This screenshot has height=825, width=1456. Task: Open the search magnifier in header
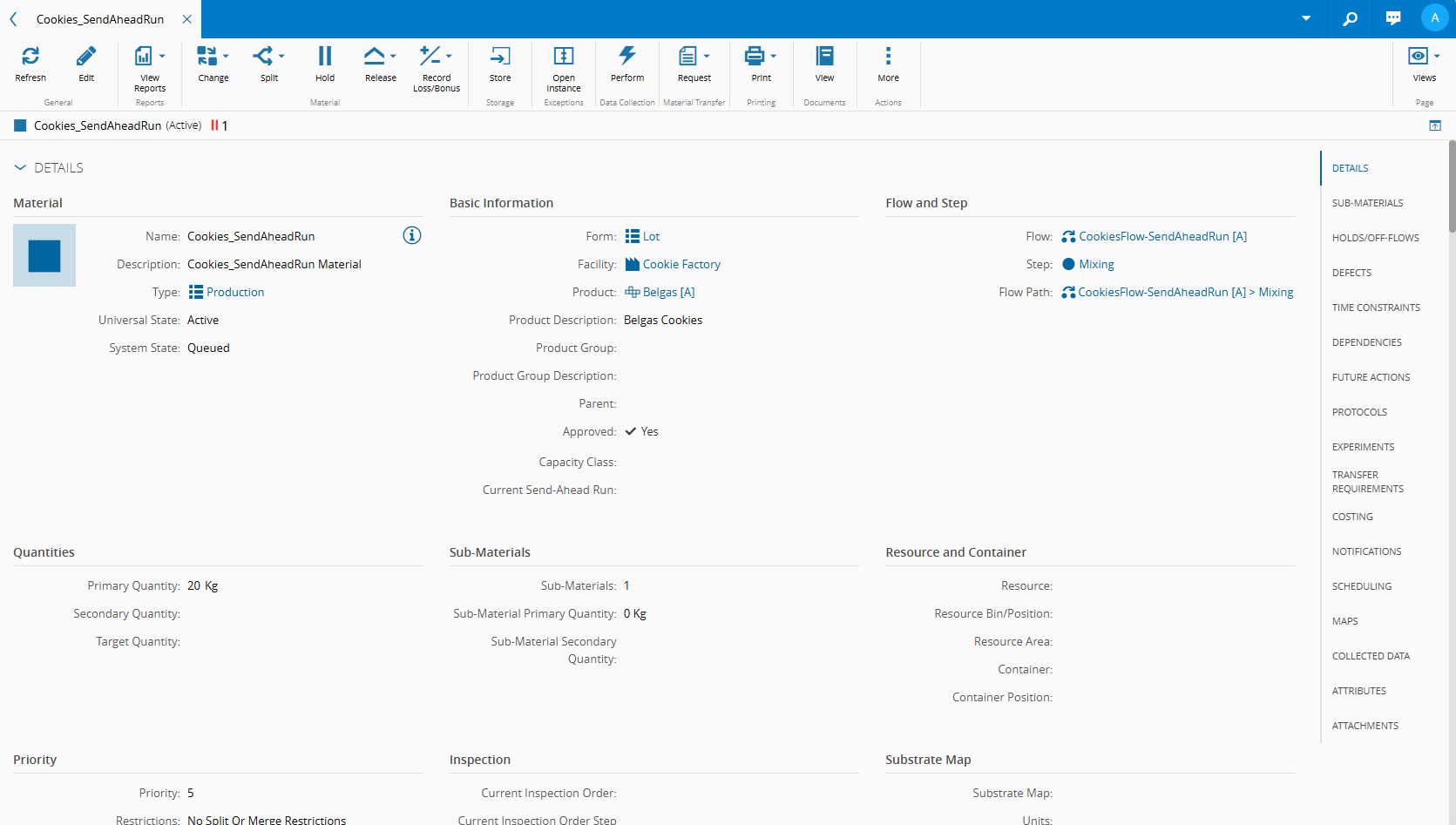tap(1350, 18)
